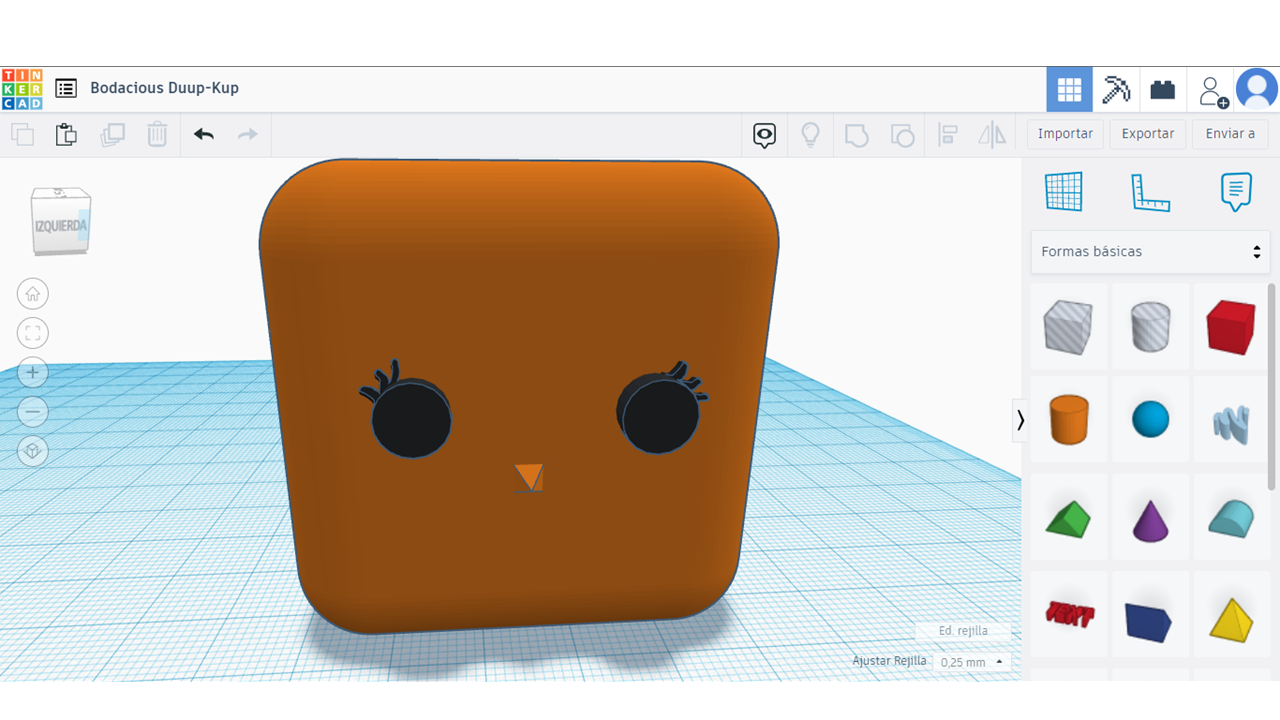Pick the green Roof shape

(x=1068, y=519)
